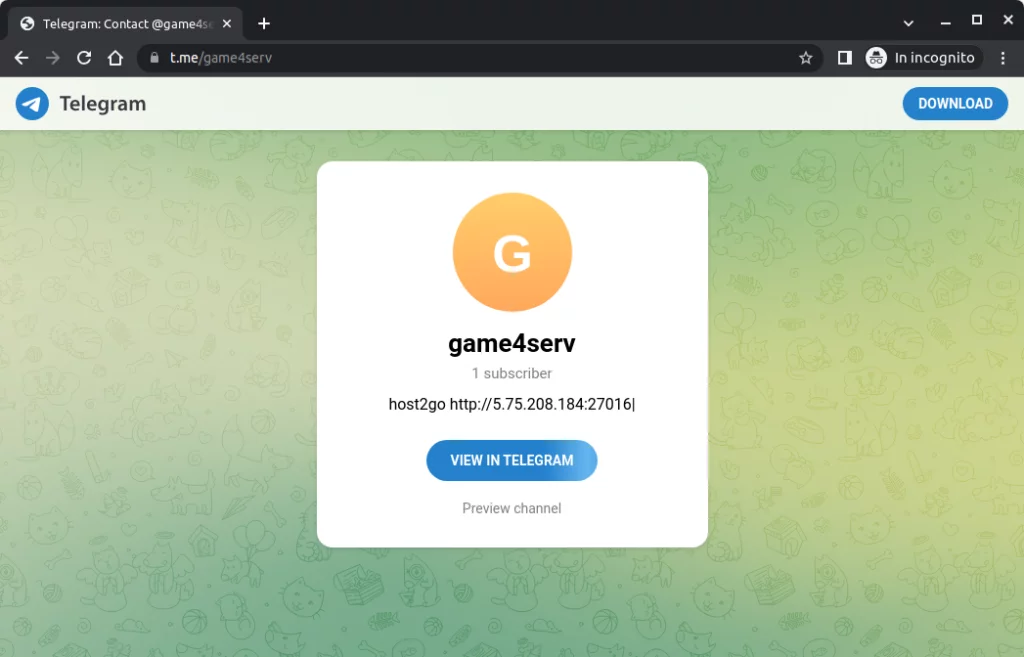Open the Preview channel link
Viewport: 1024px width, 657px height.
(x=511, y=508)
